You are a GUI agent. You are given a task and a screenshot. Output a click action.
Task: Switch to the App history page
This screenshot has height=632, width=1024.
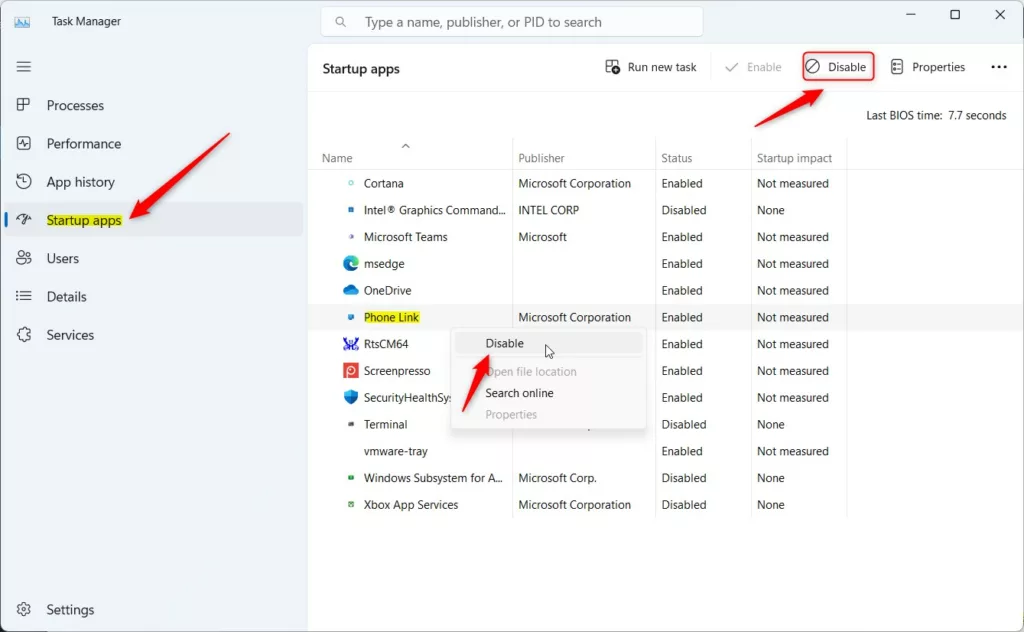[154, 182]
